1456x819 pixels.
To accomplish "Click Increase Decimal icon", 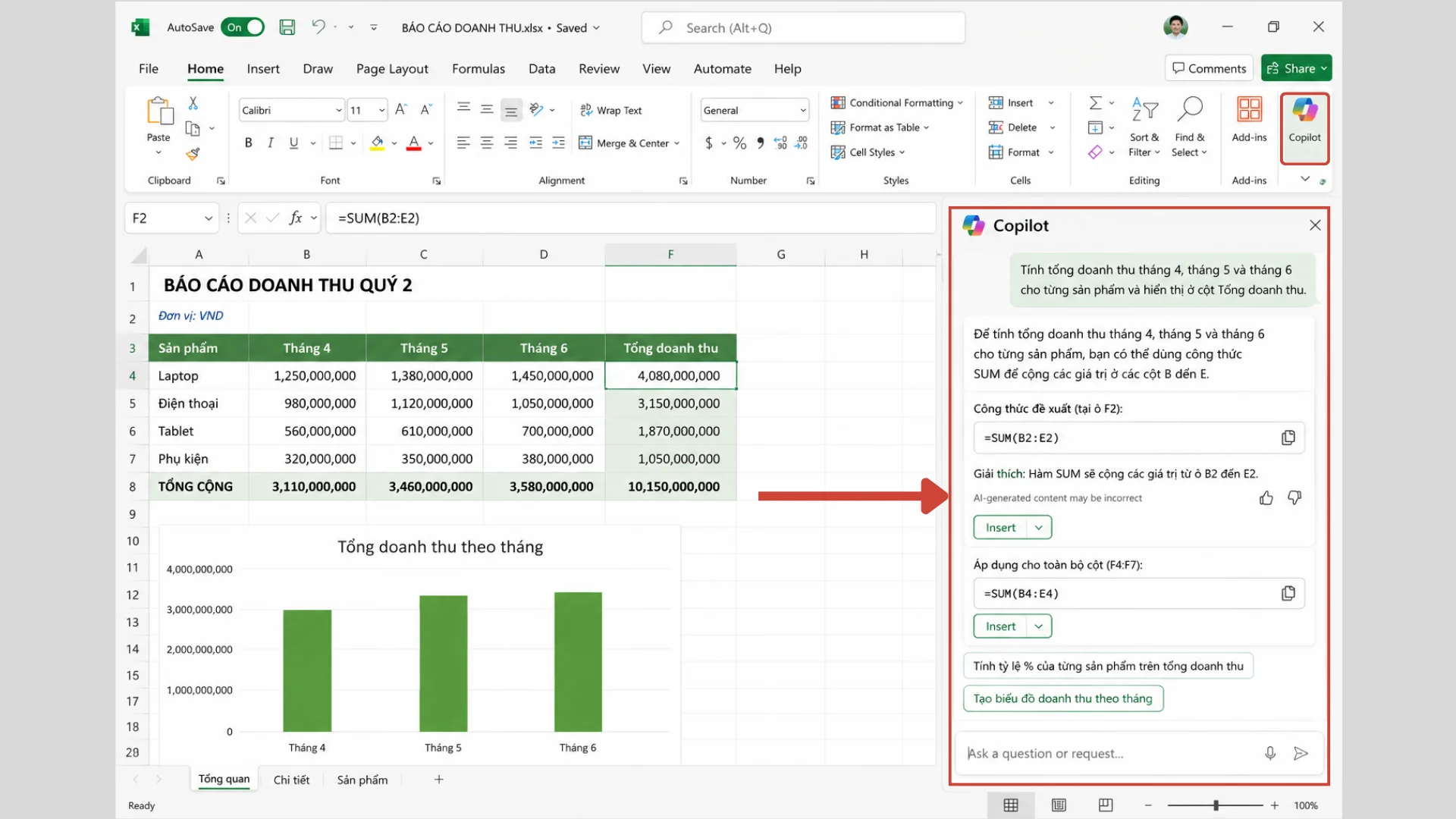I will 781,143.
